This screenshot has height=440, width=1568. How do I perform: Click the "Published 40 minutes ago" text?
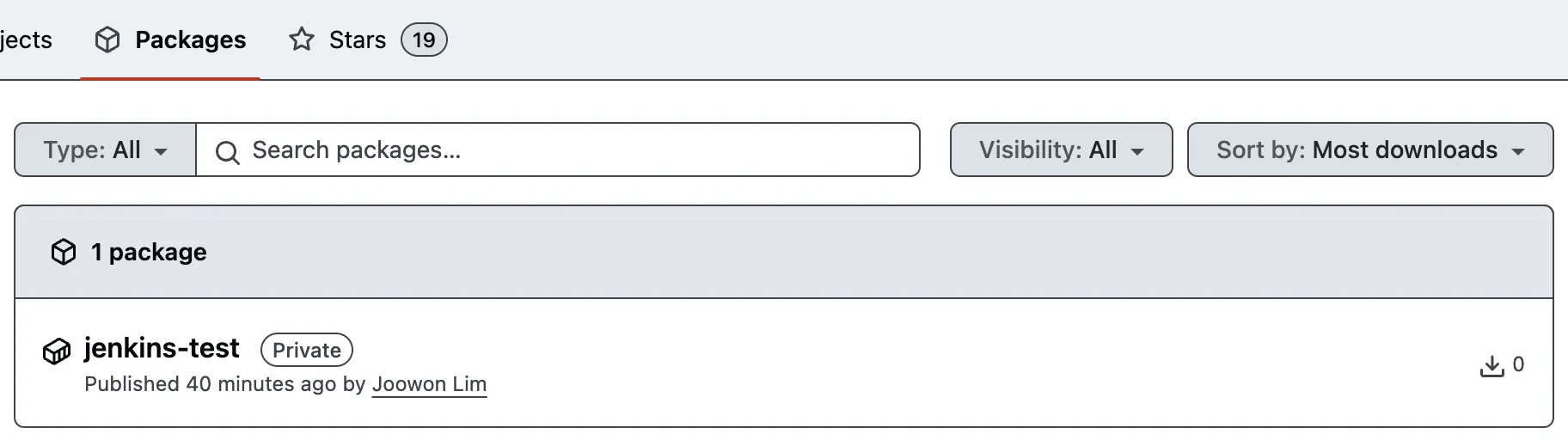pos(210,384)
